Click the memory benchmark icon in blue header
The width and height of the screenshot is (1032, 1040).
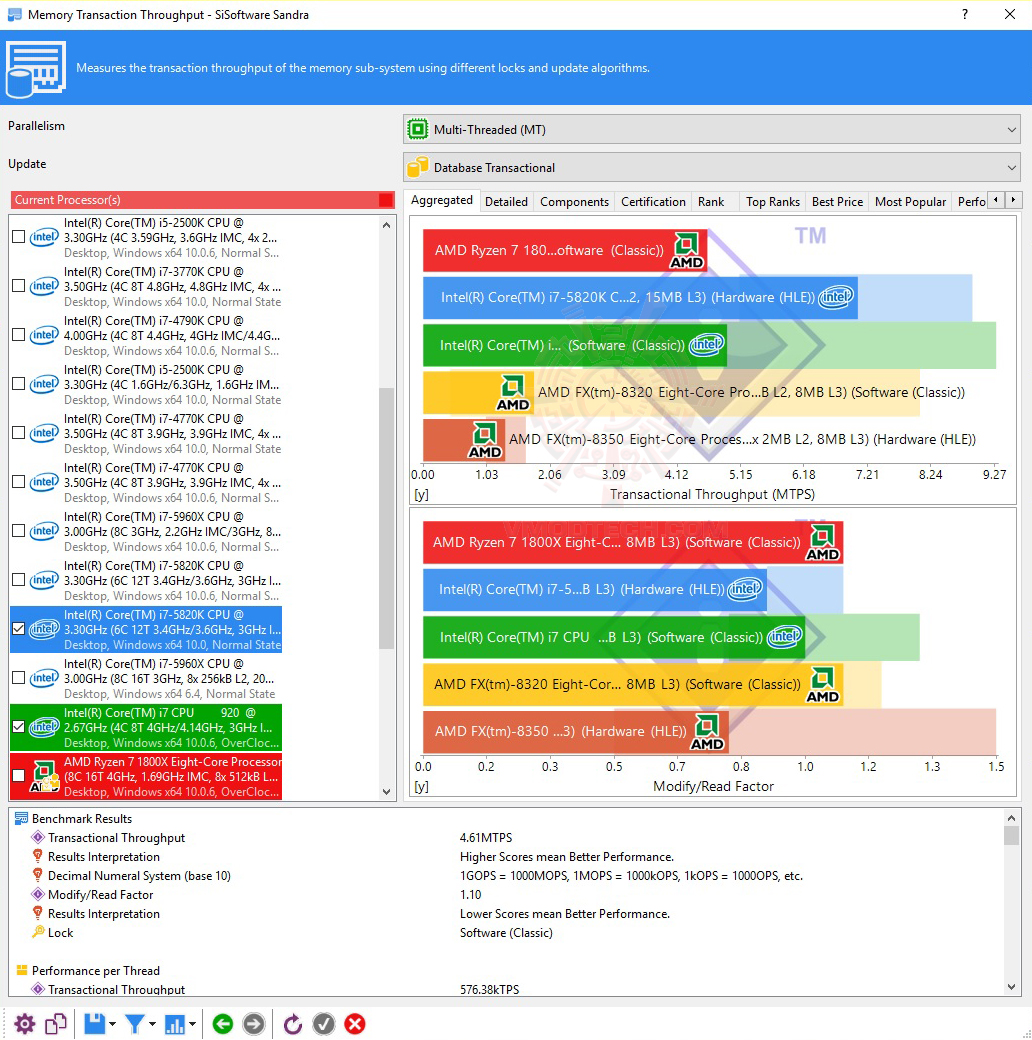pyautogui.click(x=36, y=69)
